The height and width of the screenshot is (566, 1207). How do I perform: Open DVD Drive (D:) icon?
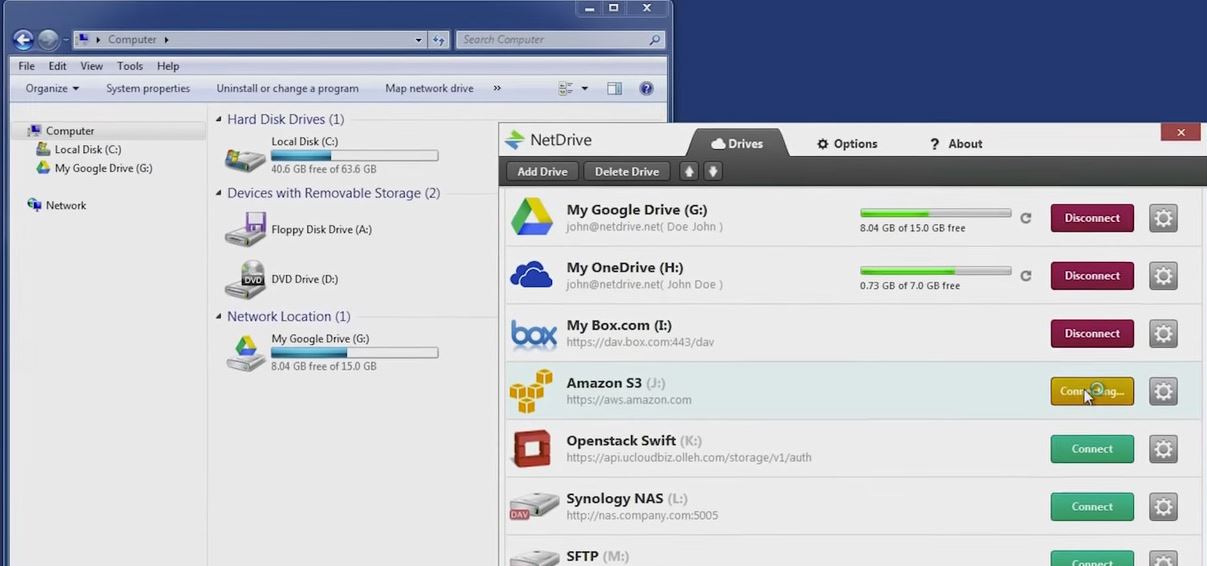(x=245, y=279)
